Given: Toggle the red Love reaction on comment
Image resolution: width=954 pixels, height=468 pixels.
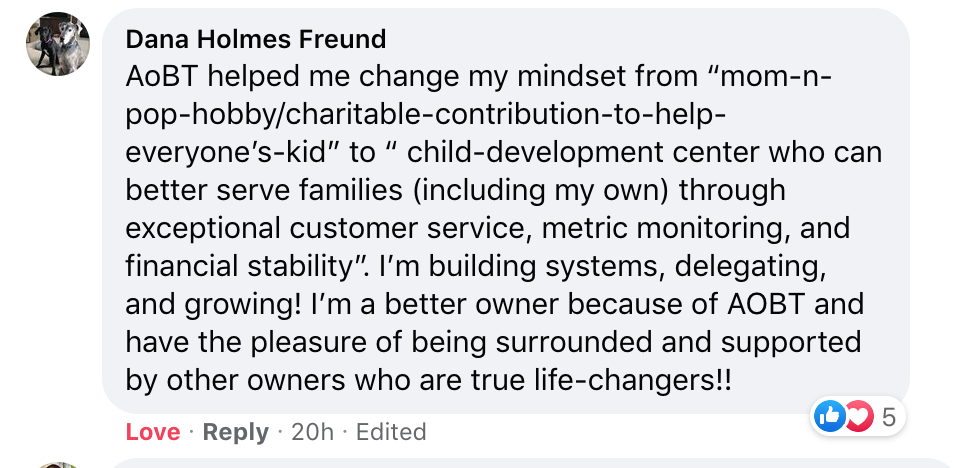Looking at the screenshot, I should tap(153, 432).
